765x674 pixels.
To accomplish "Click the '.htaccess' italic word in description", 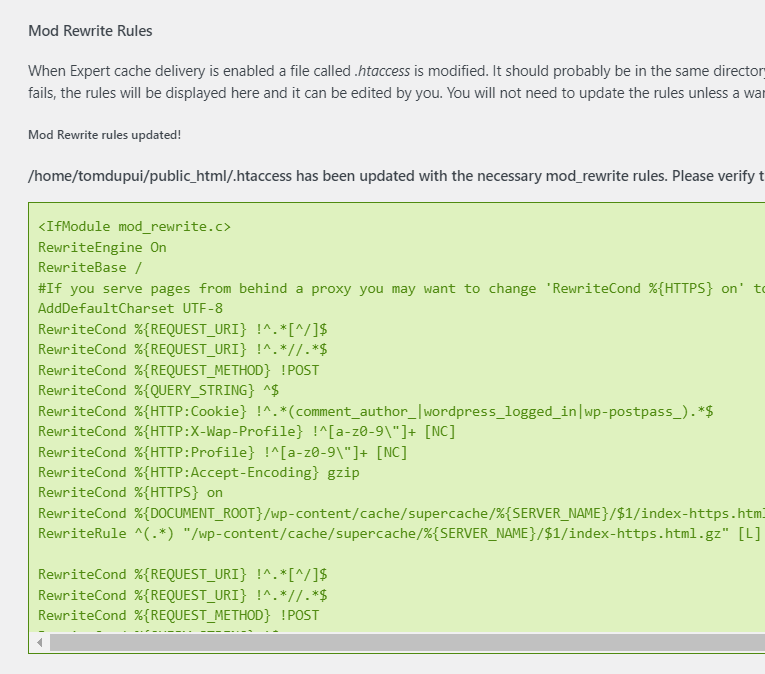I will click(x=382, y=71).
